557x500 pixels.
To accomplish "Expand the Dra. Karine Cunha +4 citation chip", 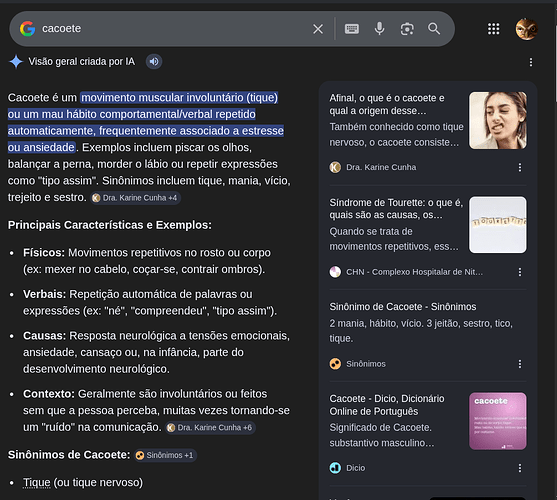I will (135, 198).
